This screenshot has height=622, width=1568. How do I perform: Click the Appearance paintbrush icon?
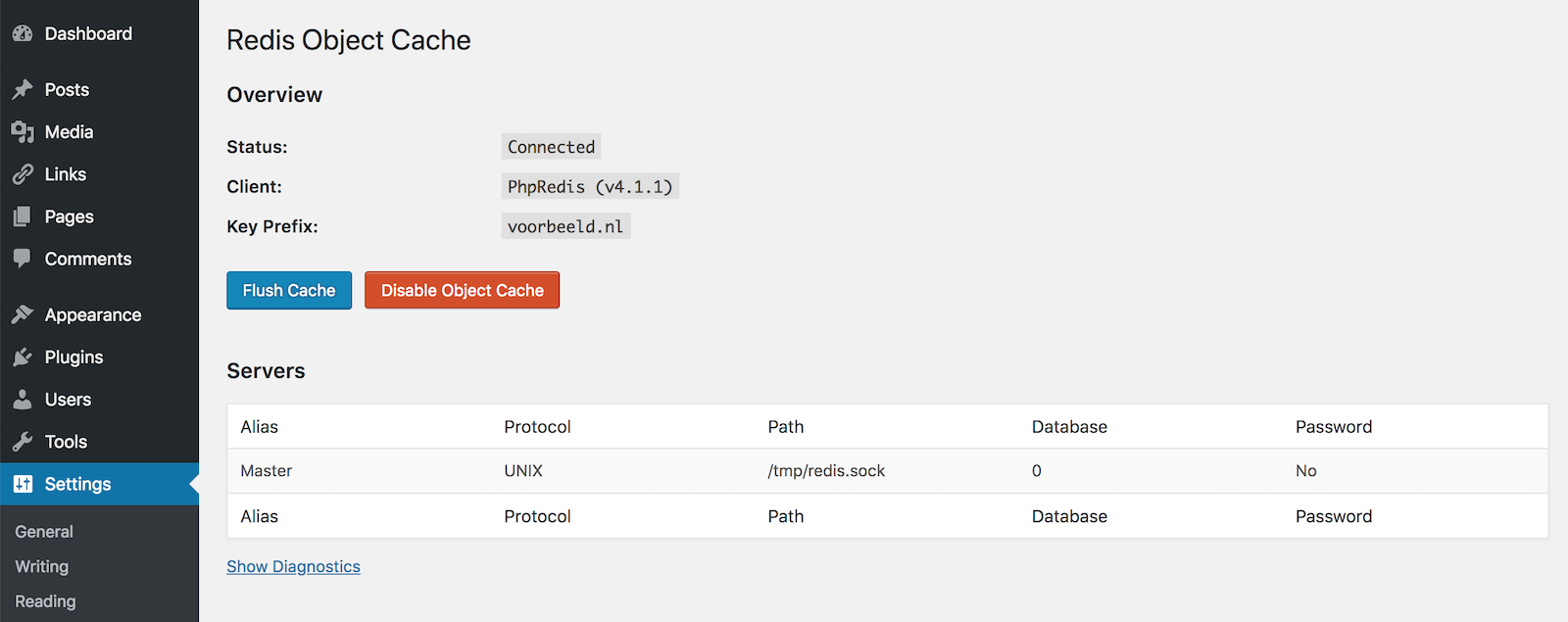click(23, 314)
